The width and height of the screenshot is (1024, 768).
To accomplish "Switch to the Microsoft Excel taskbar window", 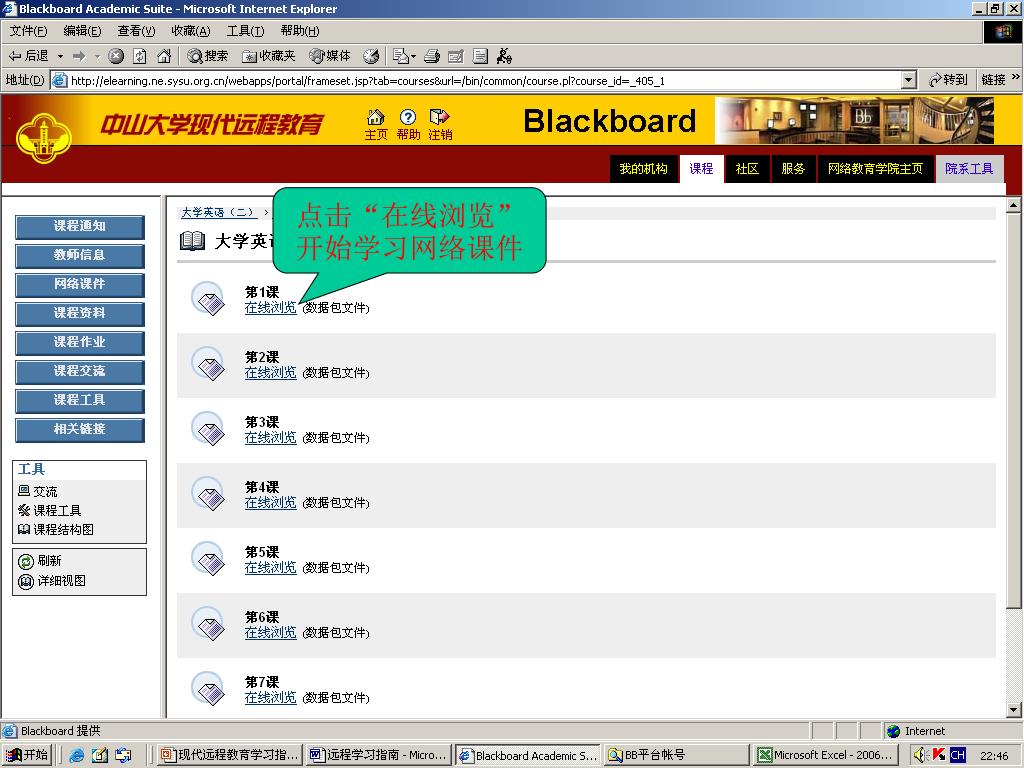I will [x=827, y=755].
